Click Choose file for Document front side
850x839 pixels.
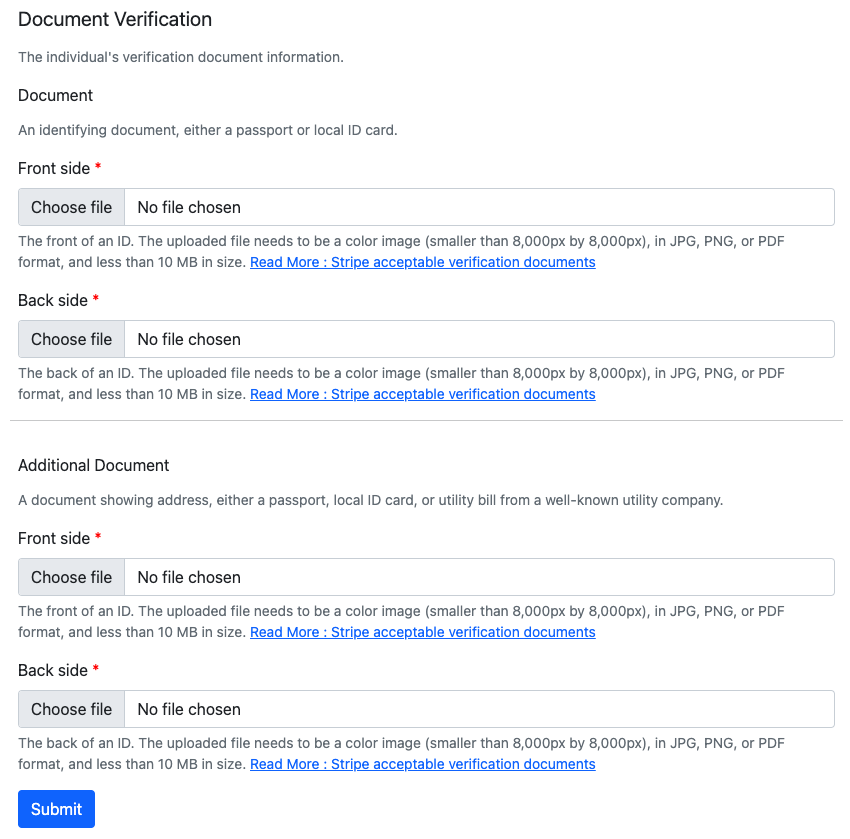(72, 207)
